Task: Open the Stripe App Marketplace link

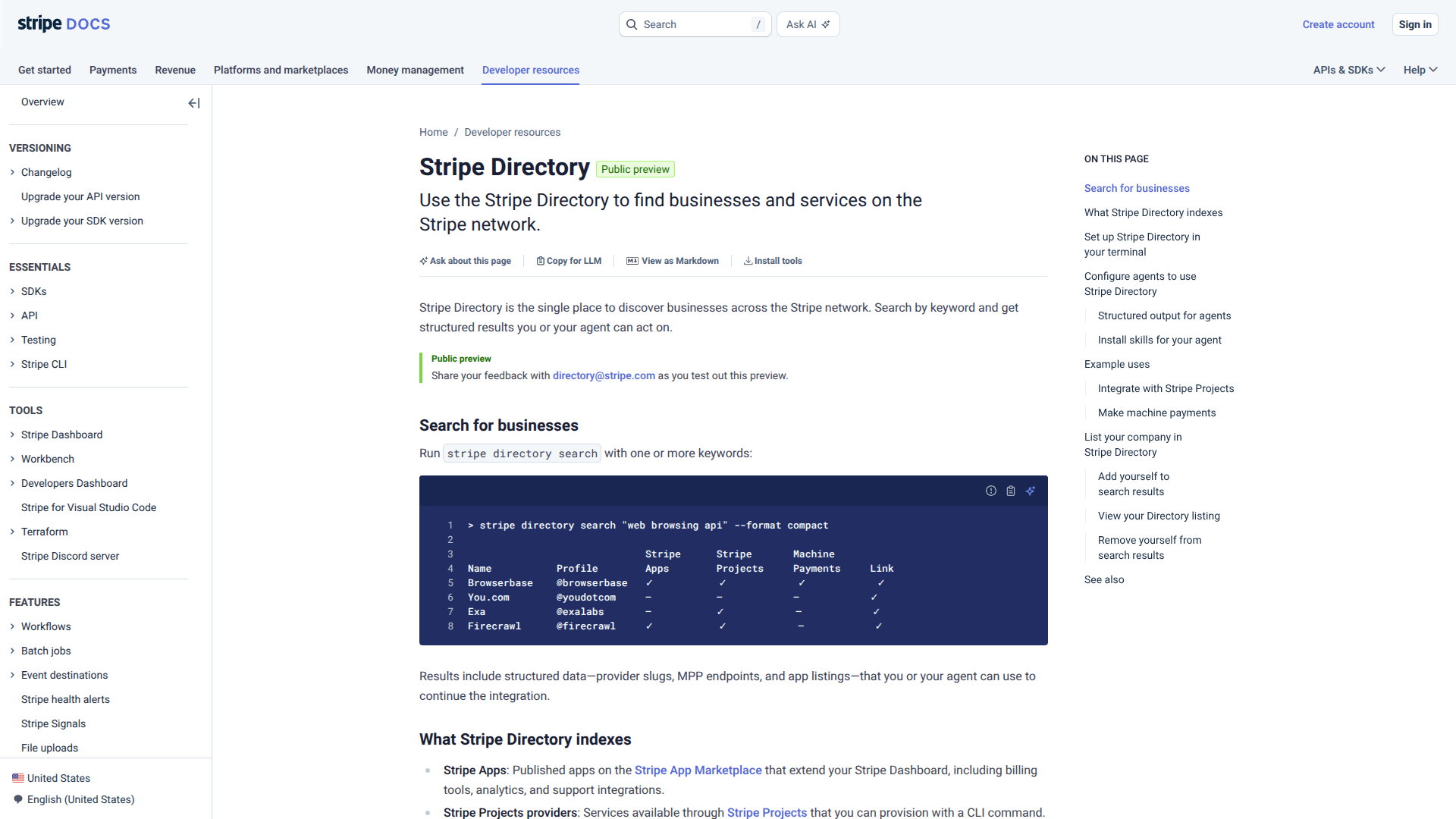Action: point(698,770)
